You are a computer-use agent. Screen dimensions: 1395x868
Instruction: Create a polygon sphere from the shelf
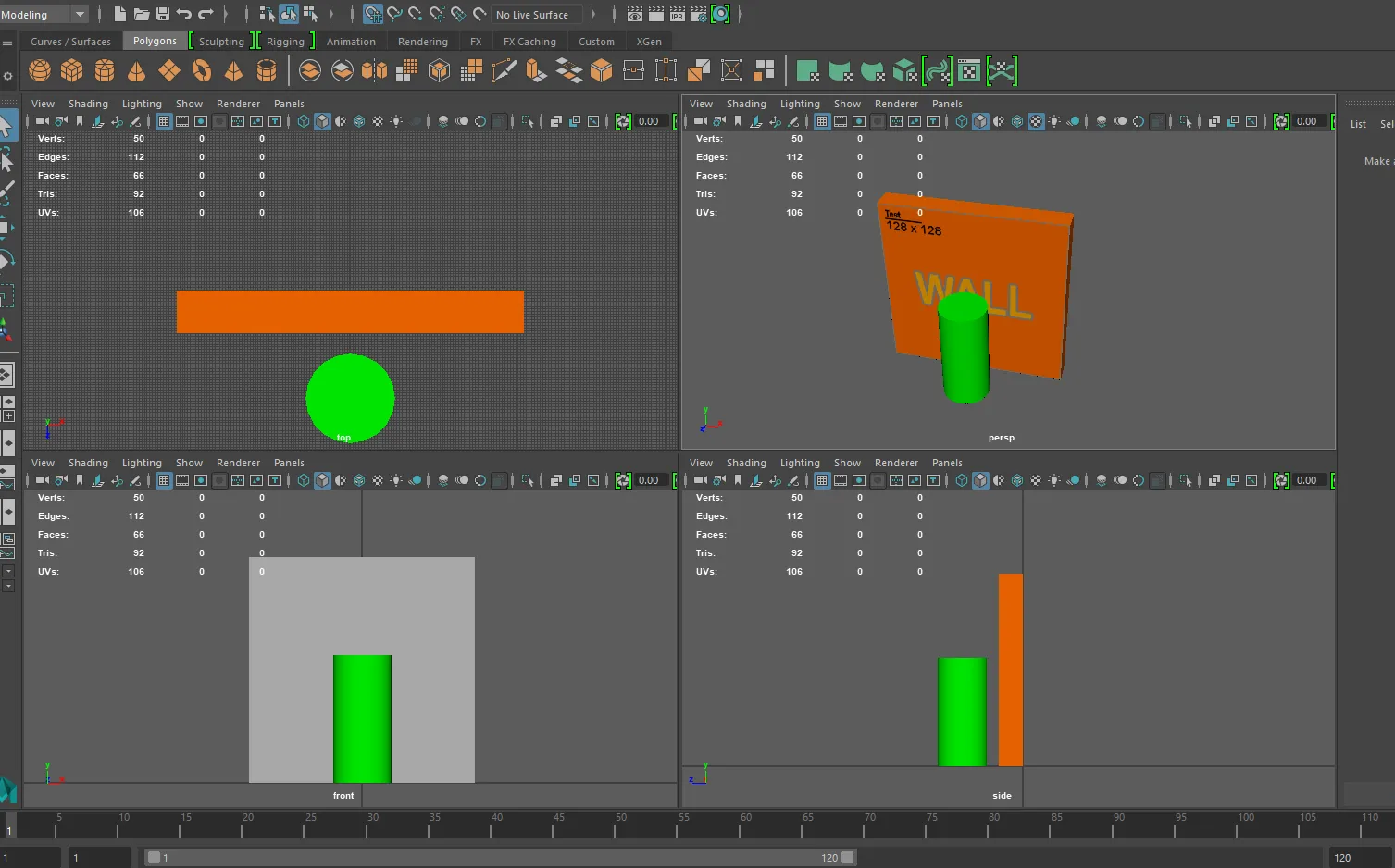click(x=40, y=70)
